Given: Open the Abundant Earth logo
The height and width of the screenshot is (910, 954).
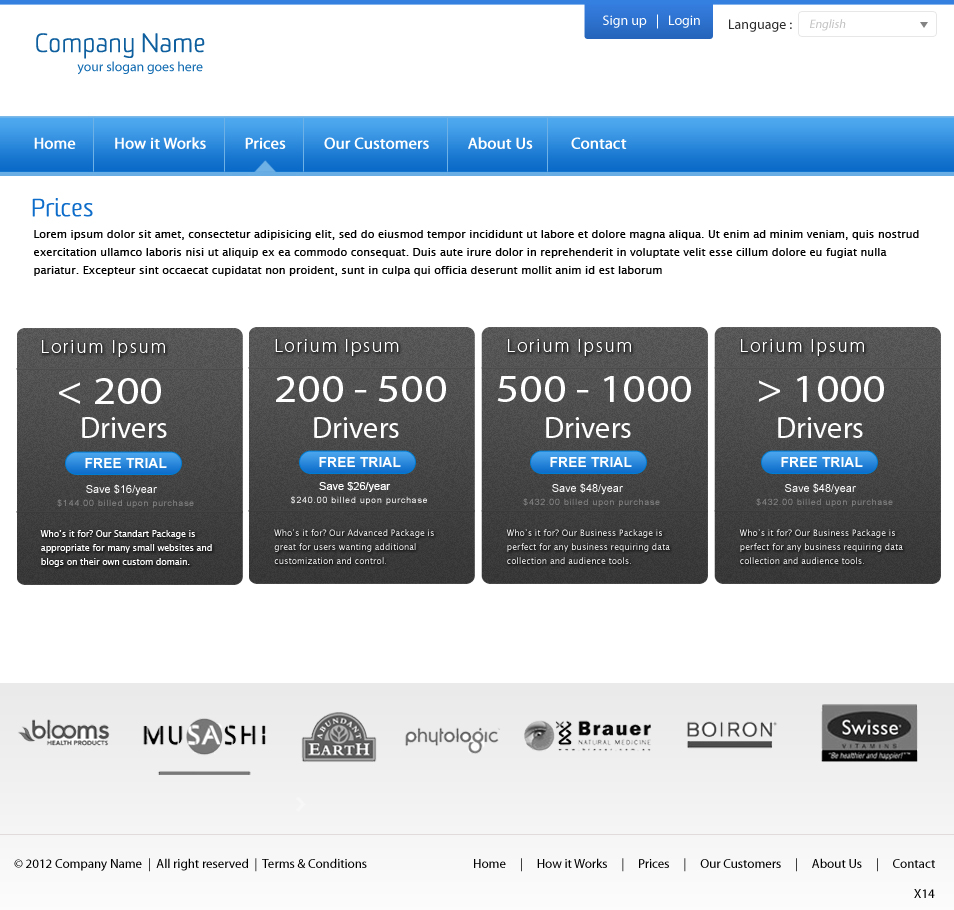Looking at the screenshot, I should (x=339, y=737).
